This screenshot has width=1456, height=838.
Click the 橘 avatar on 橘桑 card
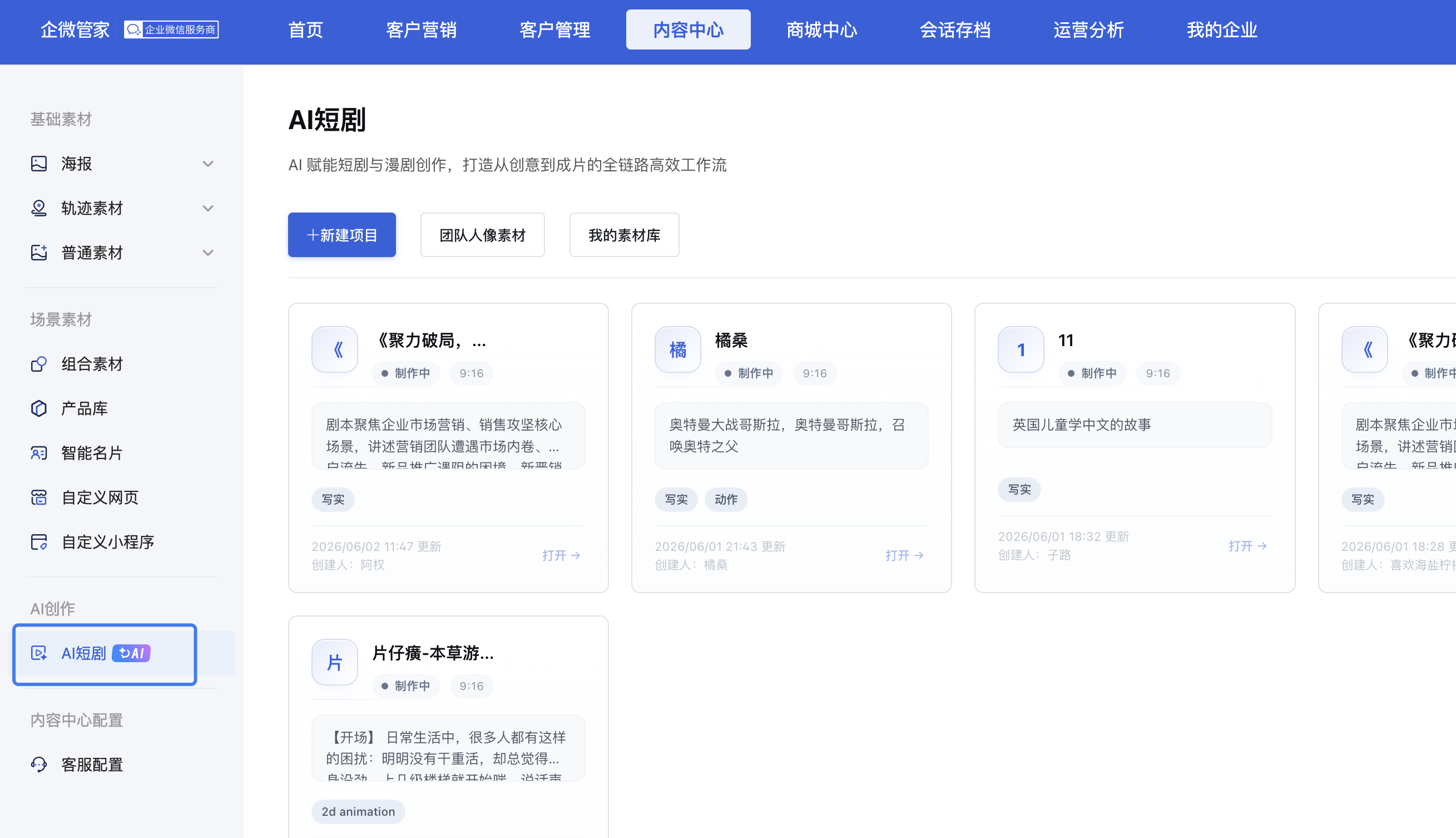(677, 349)
